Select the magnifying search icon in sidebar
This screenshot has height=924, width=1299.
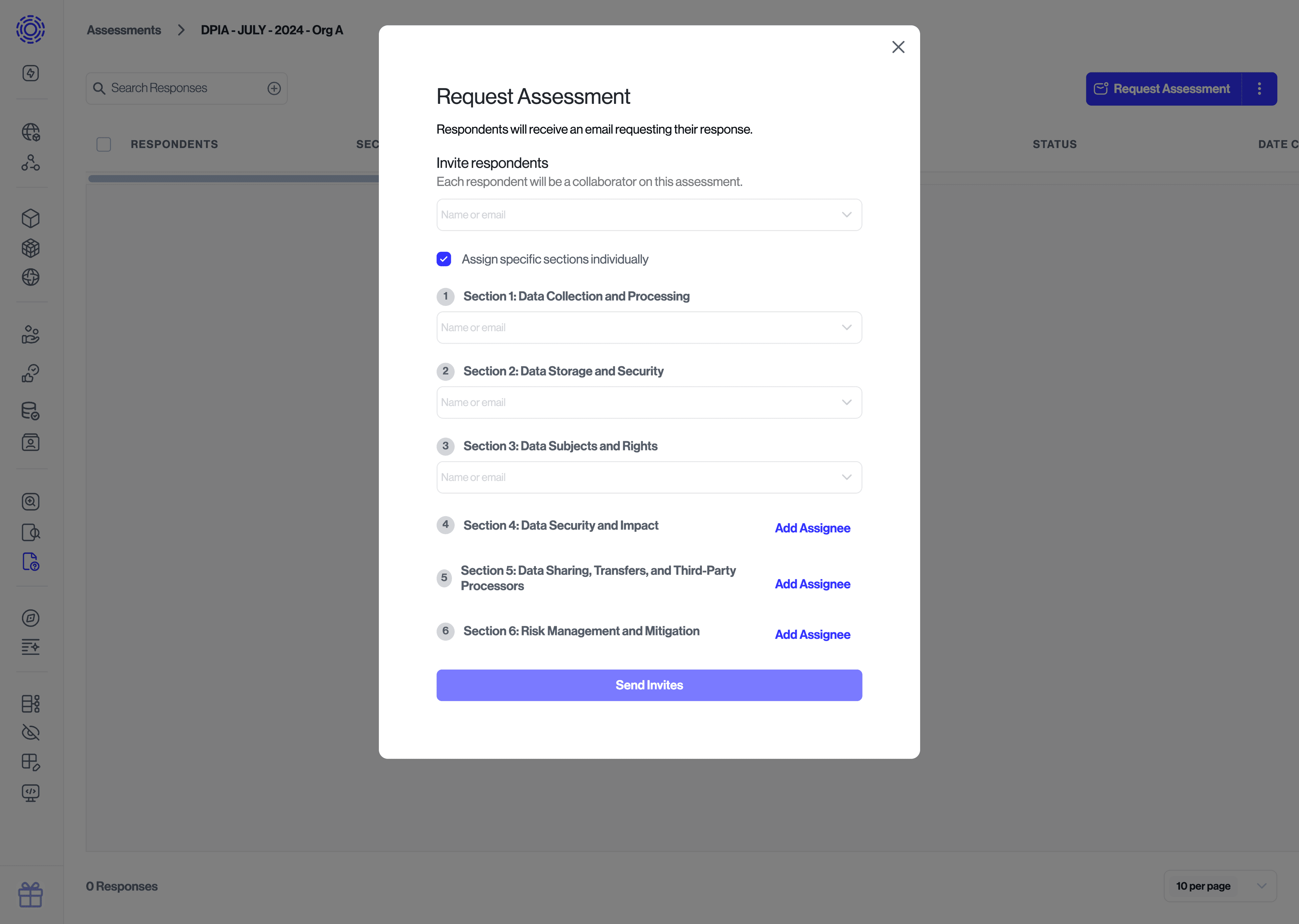[31, 501]
